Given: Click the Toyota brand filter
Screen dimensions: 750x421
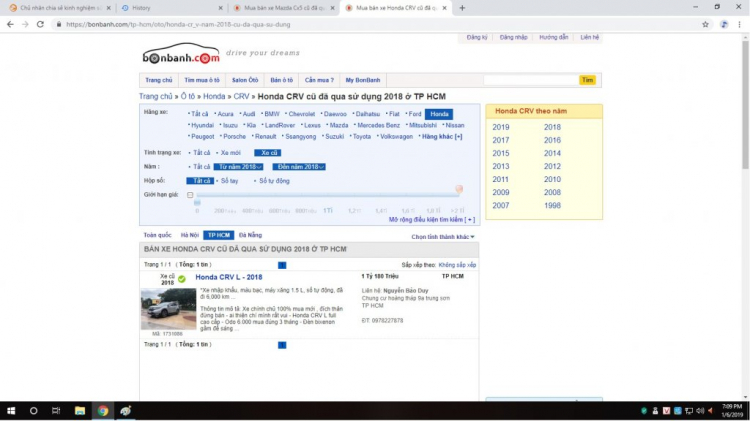Looking at the screenshot, I should (x=362, y=136).
